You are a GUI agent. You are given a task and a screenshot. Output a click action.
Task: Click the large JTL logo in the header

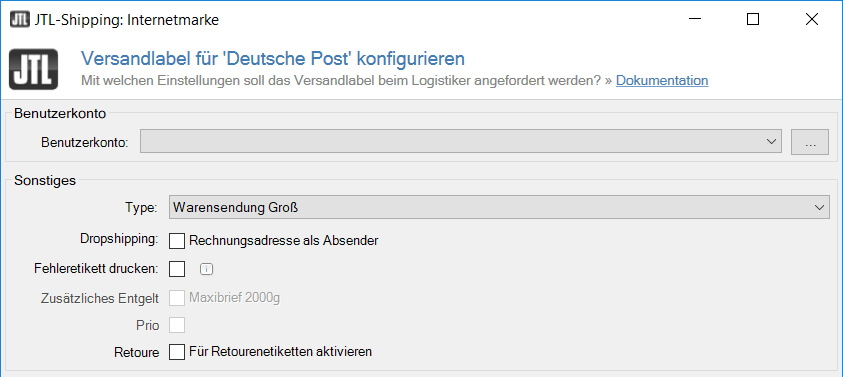coord(33,69)
